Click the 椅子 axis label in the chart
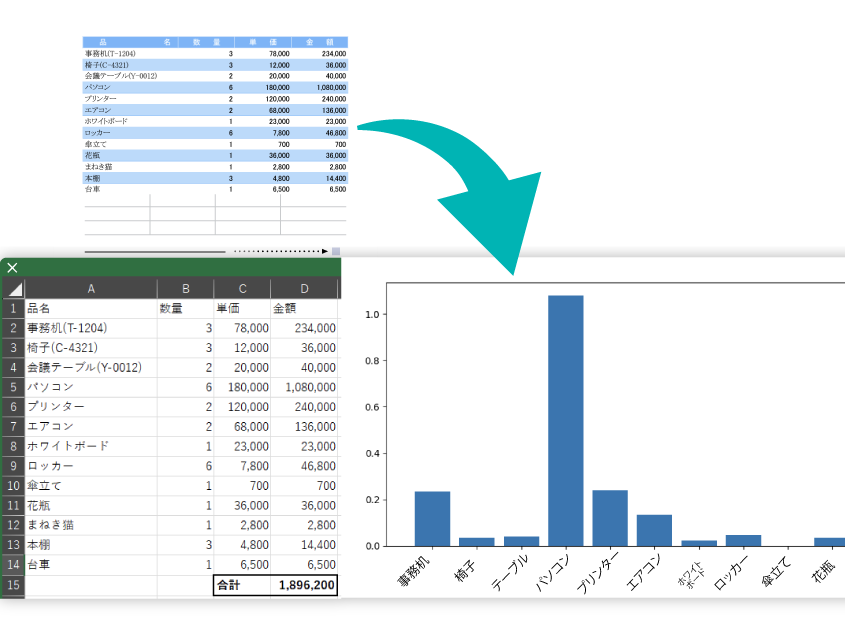 [x=465, y=570]
